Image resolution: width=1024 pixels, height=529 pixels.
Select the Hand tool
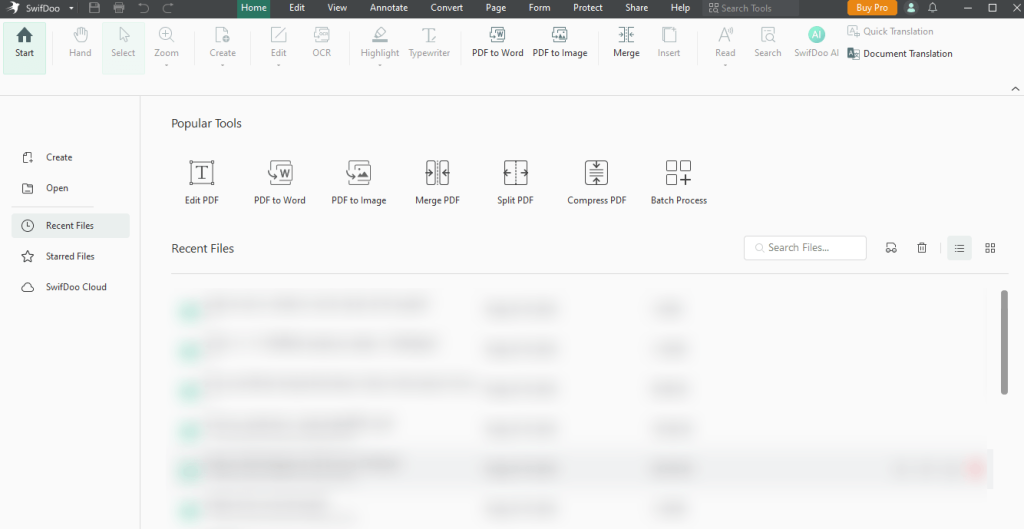(x=80, y=43)
